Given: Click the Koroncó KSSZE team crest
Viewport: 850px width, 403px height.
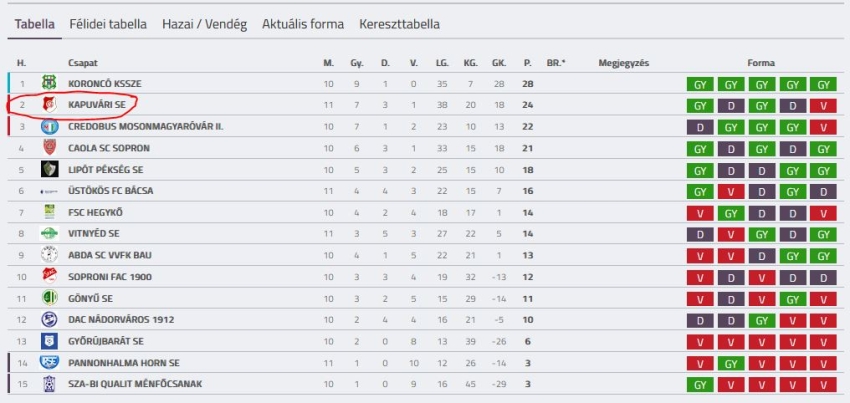Looking at the screenshot, I should 50,83.
